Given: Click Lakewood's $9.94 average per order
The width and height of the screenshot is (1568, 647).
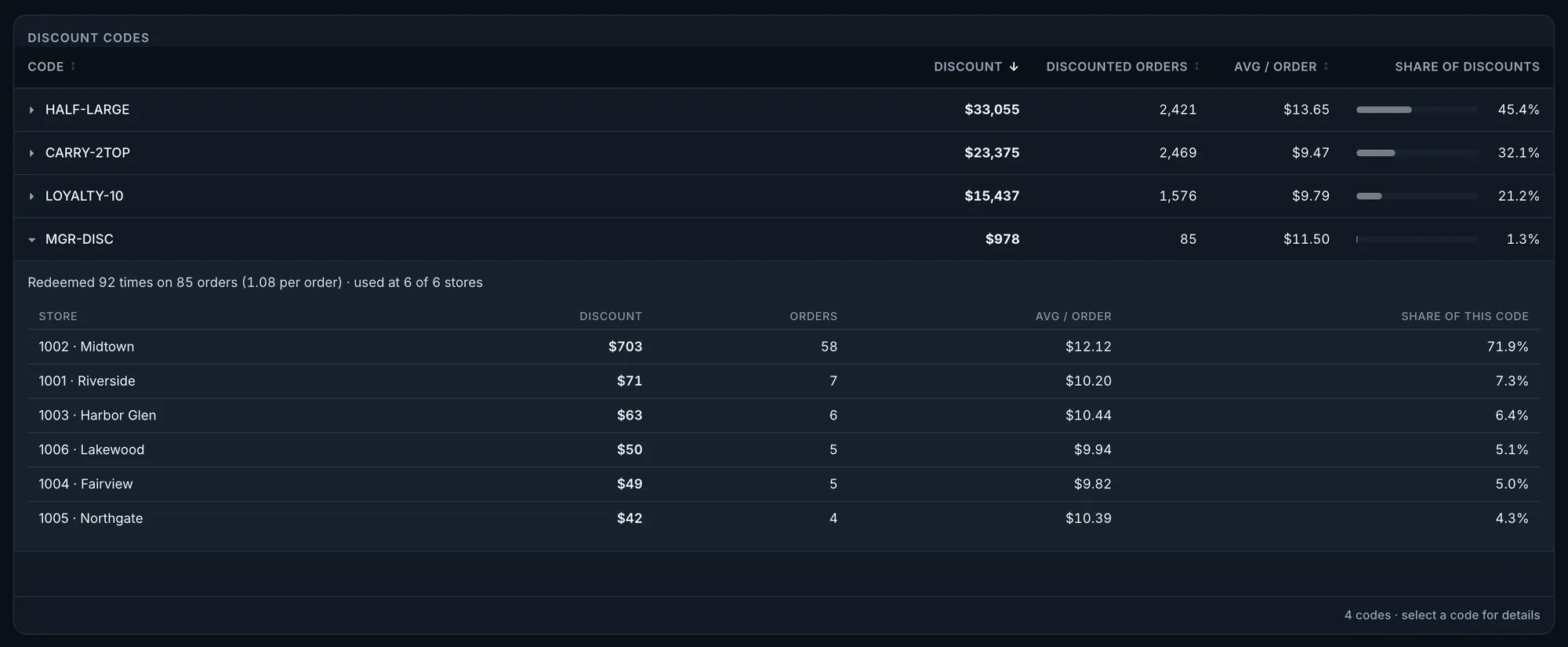Looking at the screenshot, I should (x=1092, y=450).
